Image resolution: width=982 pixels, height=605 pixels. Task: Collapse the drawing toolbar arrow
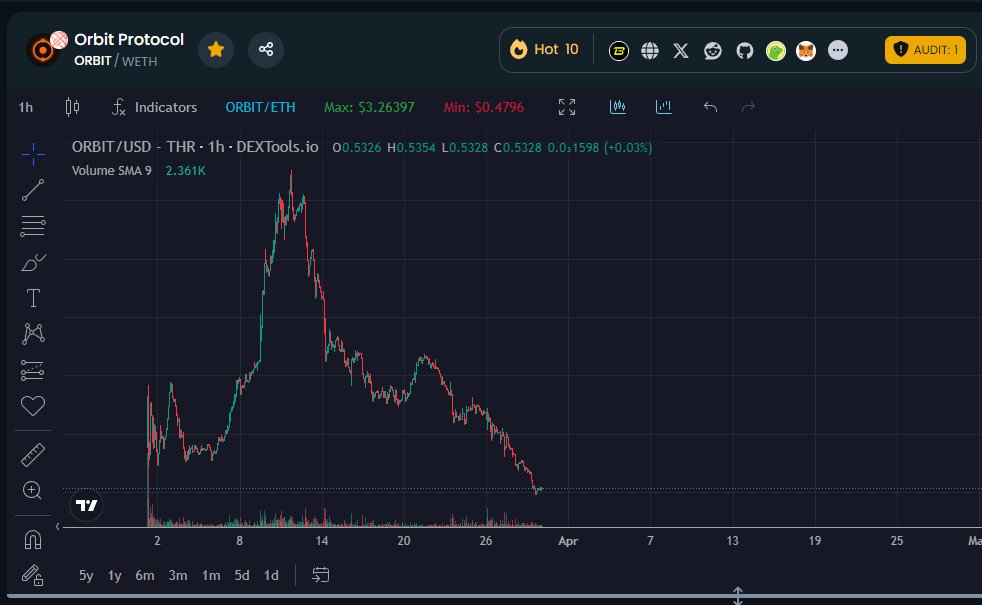click(58, 527)
